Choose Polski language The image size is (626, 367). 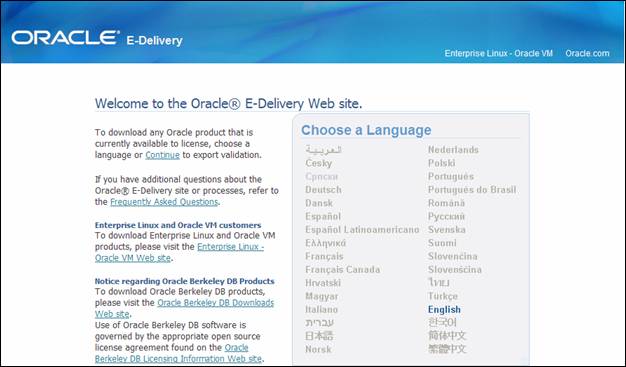tap(442, 163)
